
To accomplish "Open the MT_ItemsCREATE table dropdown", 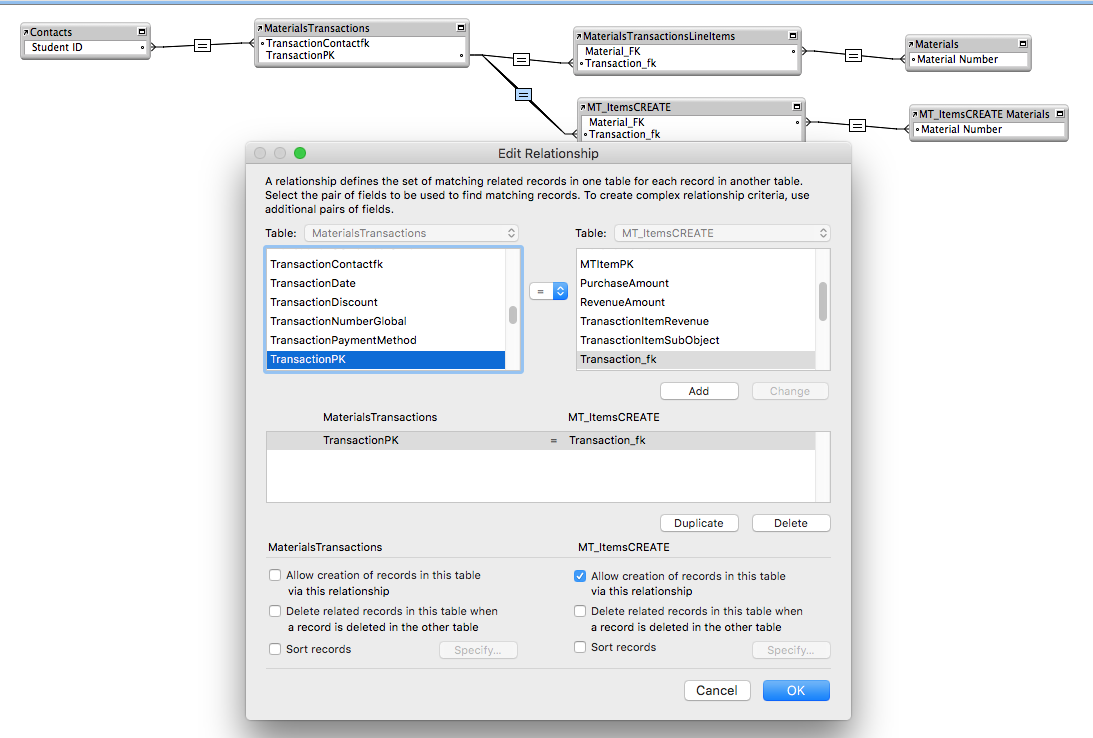I will coord(721,233).
